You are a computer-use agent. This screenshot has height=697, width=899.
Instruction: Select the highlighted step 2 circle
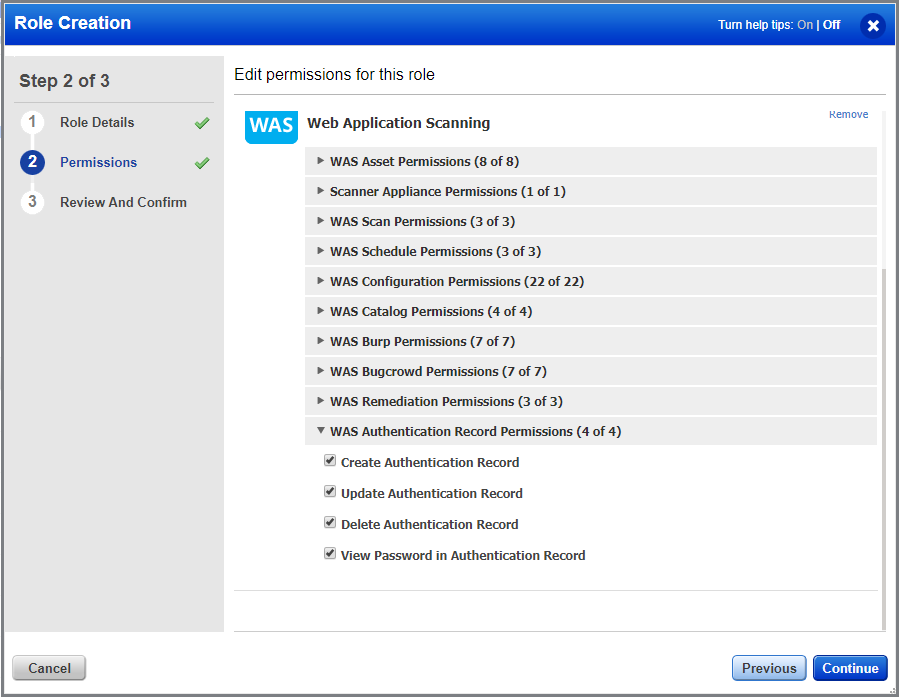[x=33, y=162]
